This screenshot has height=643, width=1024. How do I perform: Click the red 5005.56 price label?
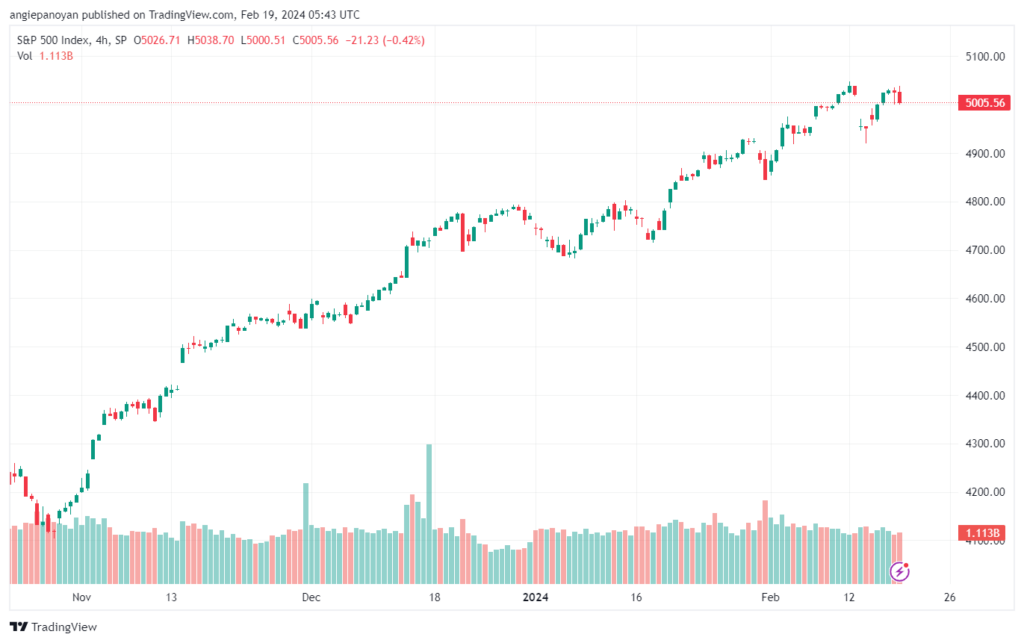click(984, 102)
